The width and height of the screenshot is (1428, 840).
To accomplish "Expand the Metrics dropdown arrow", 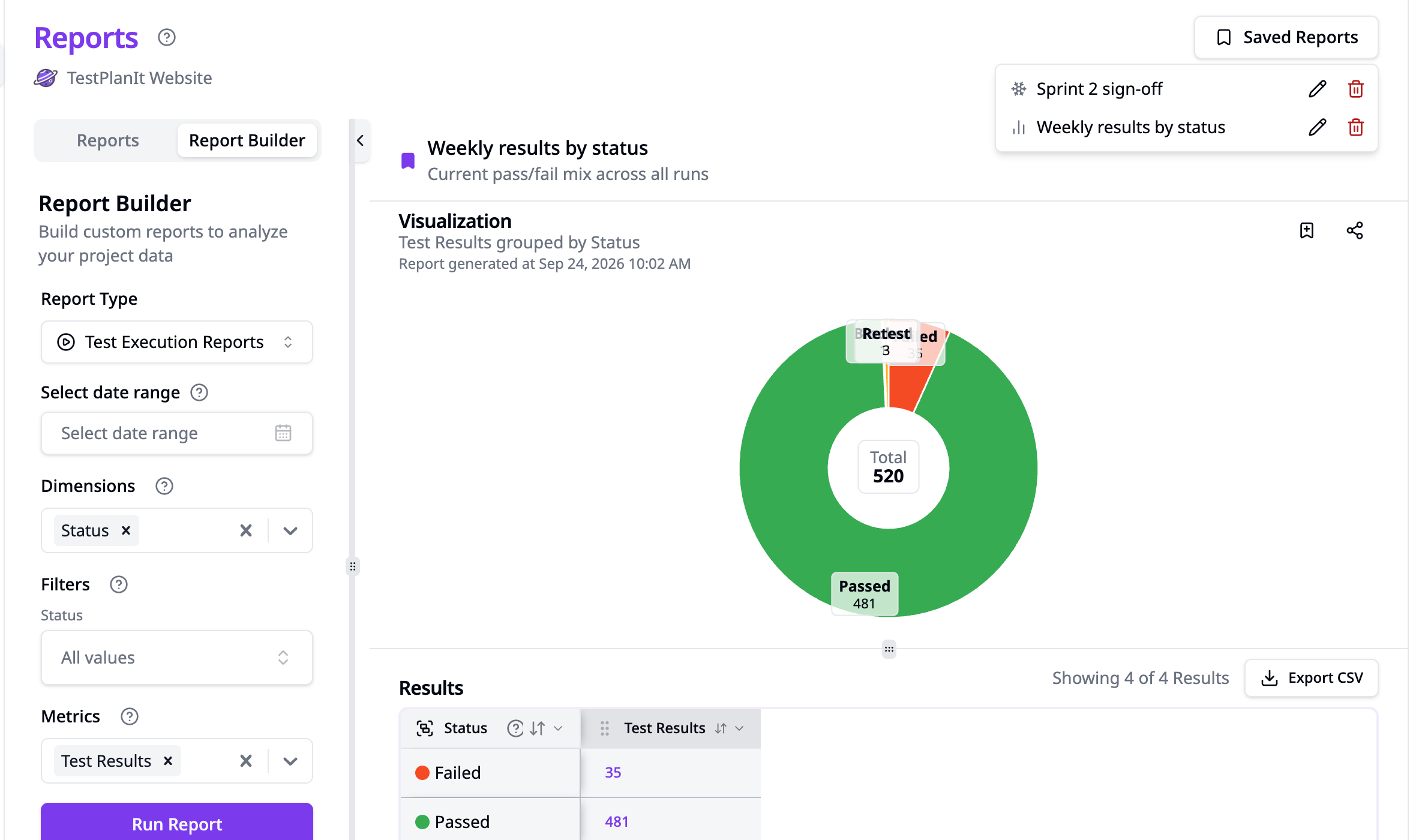I will pyautogui.click(x=290, y=761).
